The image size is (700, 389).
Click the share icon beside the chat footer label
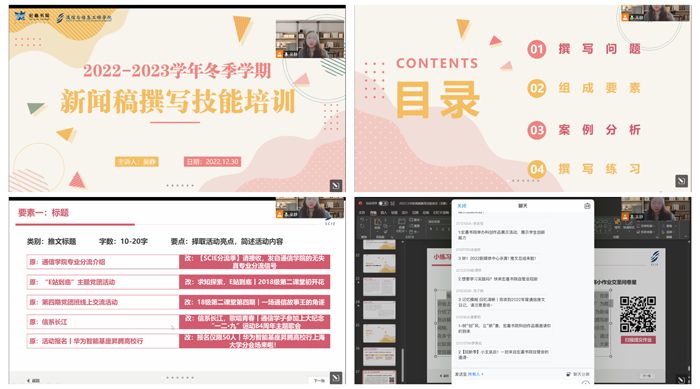(x=568, y=374)
